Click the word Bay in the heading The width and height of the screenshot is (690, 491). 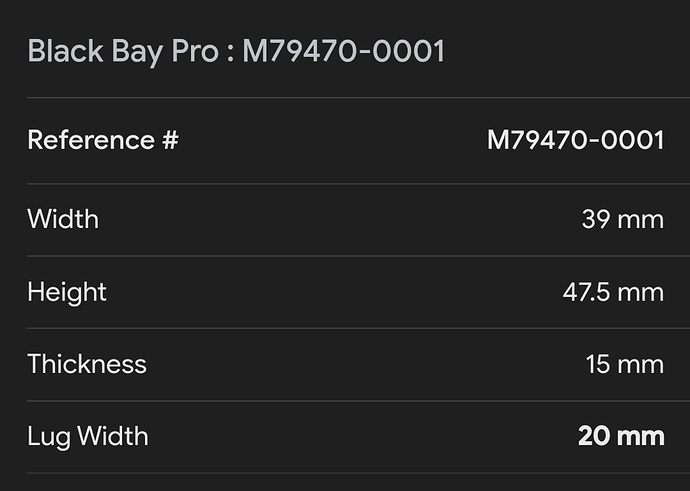pyautogui.click(x=137, y=52)
